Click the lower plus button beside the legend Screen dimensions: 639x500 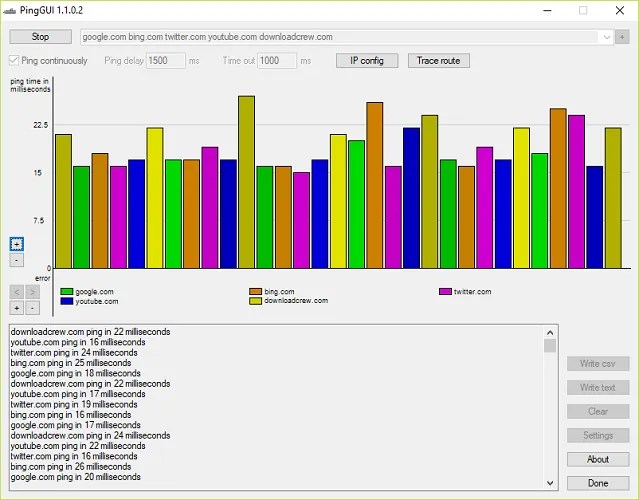tap(17, 308)
